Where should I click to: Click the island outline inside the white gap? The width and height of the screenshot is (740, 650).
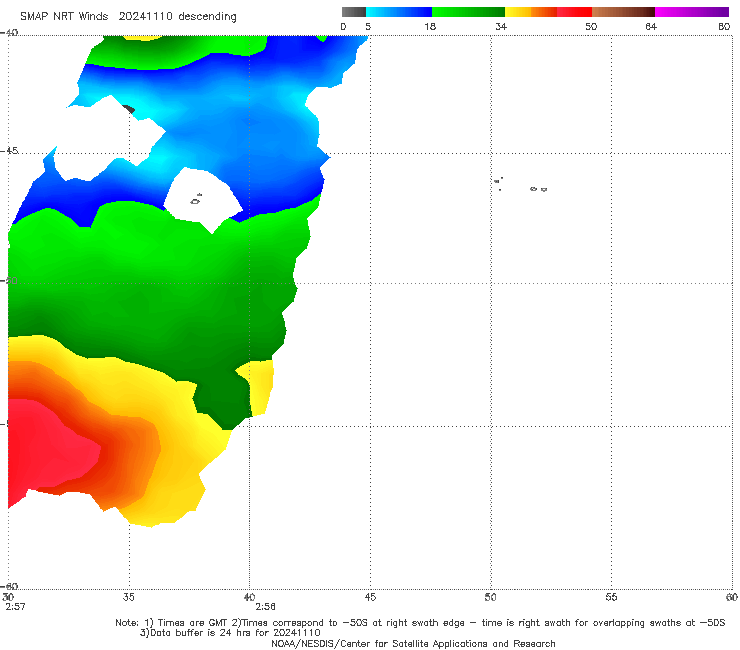tap(196, 199)
